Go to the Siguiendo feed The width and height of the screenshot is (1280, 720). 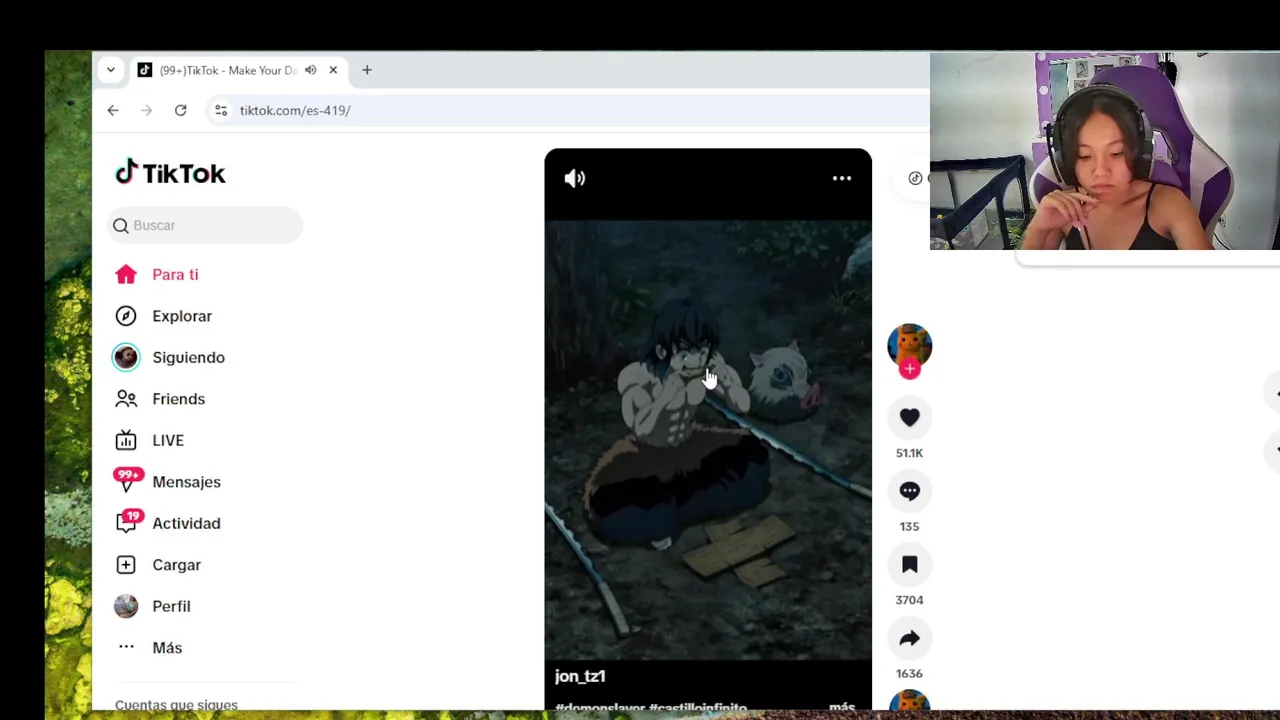(188, 357)
